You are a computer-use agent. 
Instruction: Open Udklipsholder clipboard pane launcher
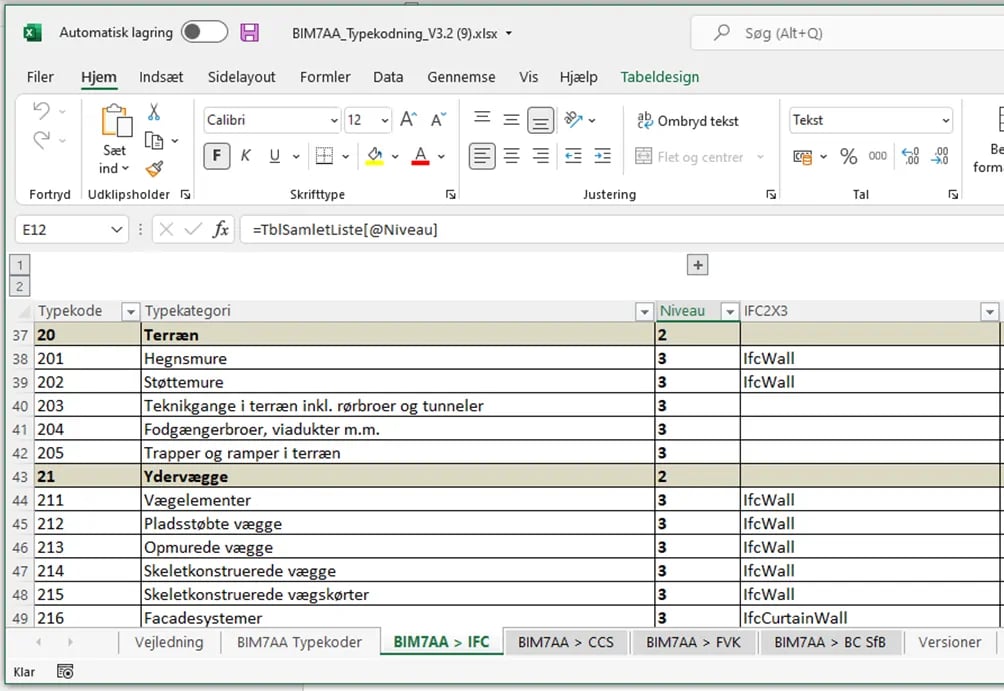pyautogui.click(x=185, y=194)
